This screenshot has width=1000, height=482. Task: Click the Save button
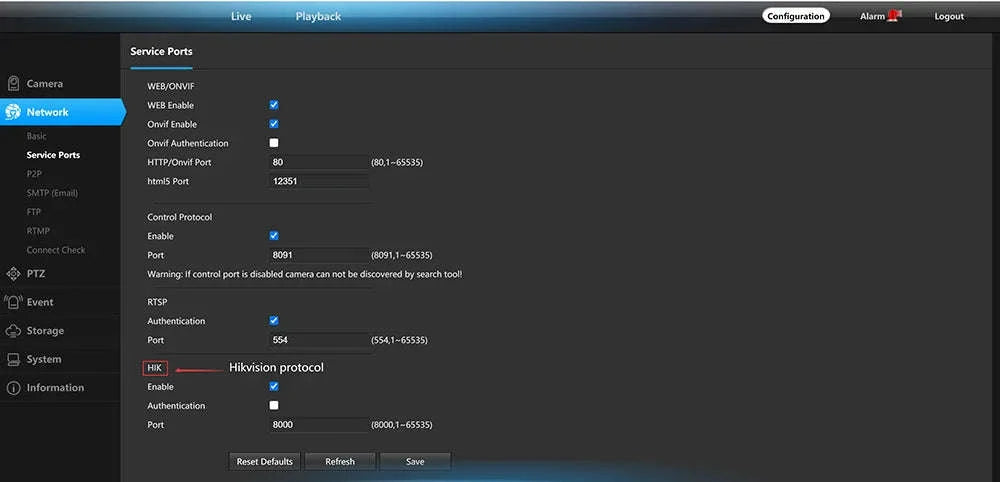tap(415, 462)
